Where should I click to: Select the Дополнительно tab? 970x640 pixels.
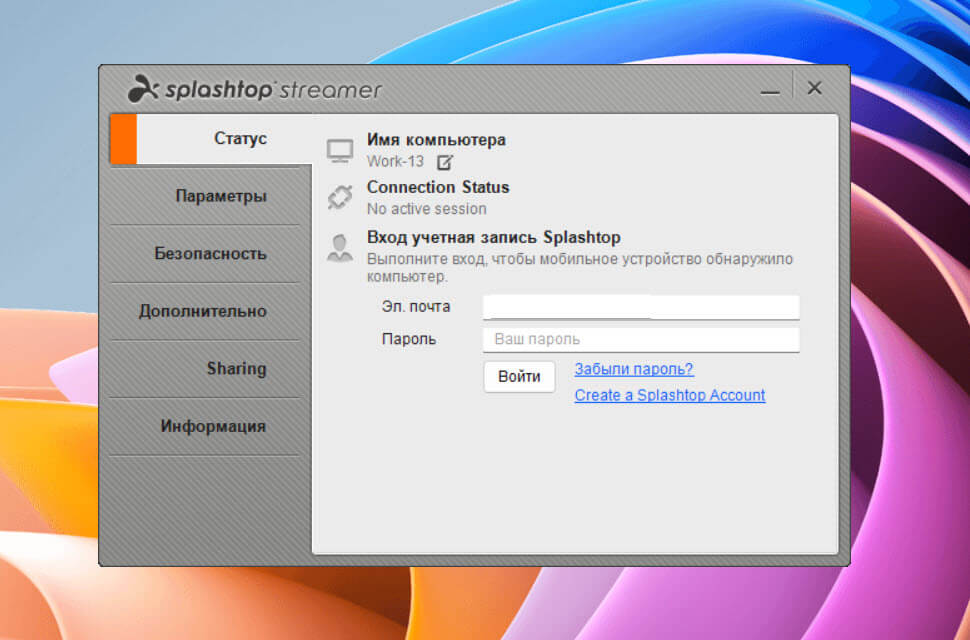tap(205, 311)
